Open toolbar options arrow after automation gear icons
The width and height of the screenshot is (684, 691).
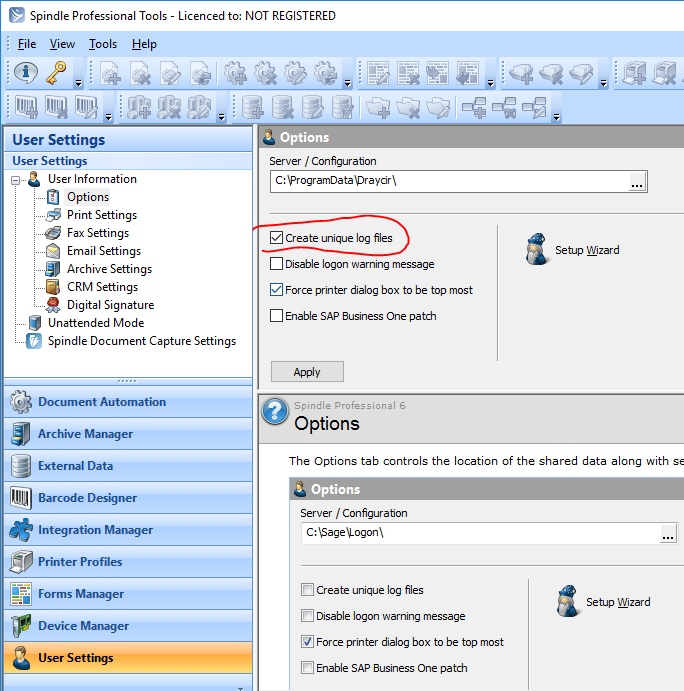348,83
